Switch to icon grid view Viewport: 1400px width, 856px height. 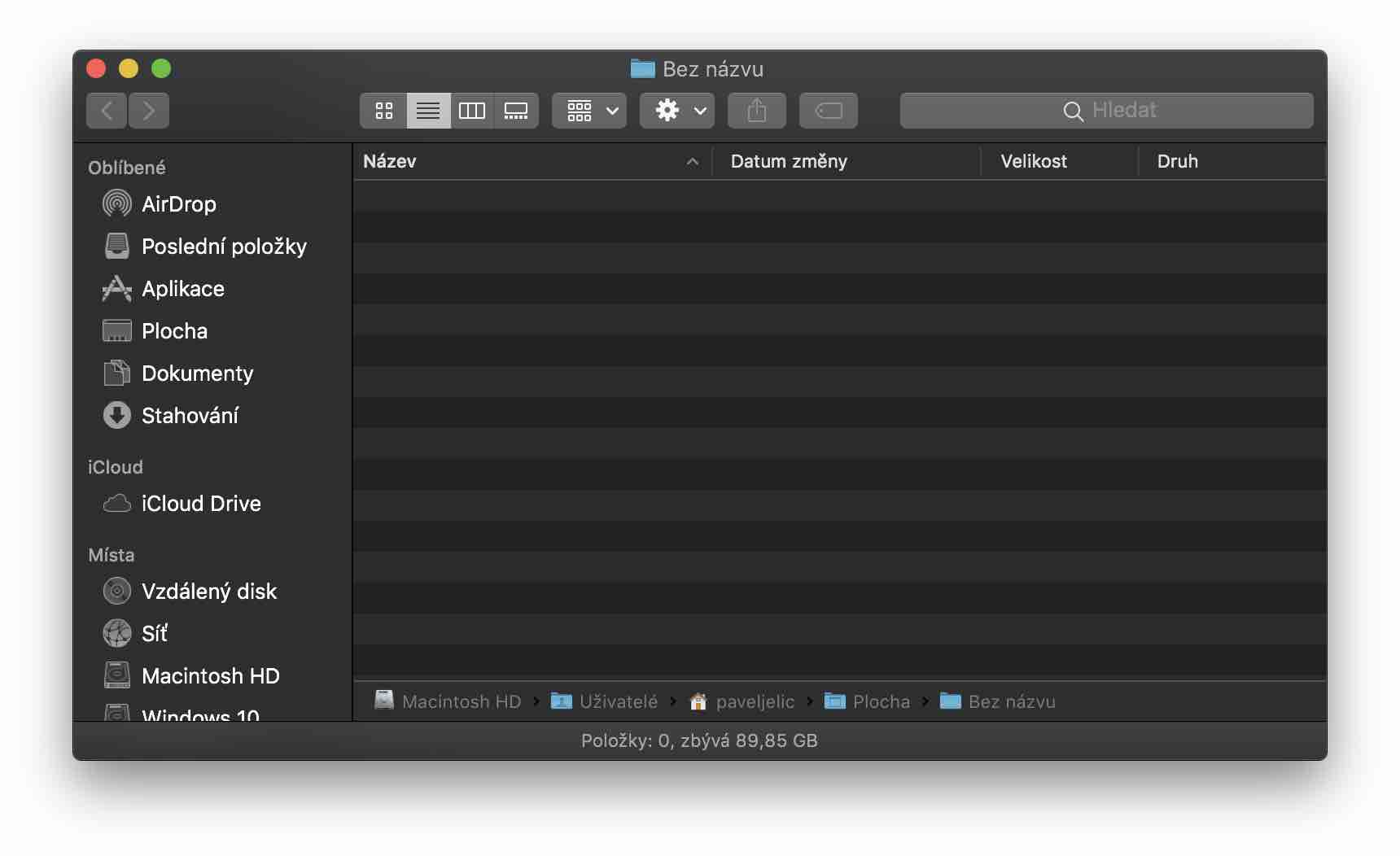click(383, 111)
